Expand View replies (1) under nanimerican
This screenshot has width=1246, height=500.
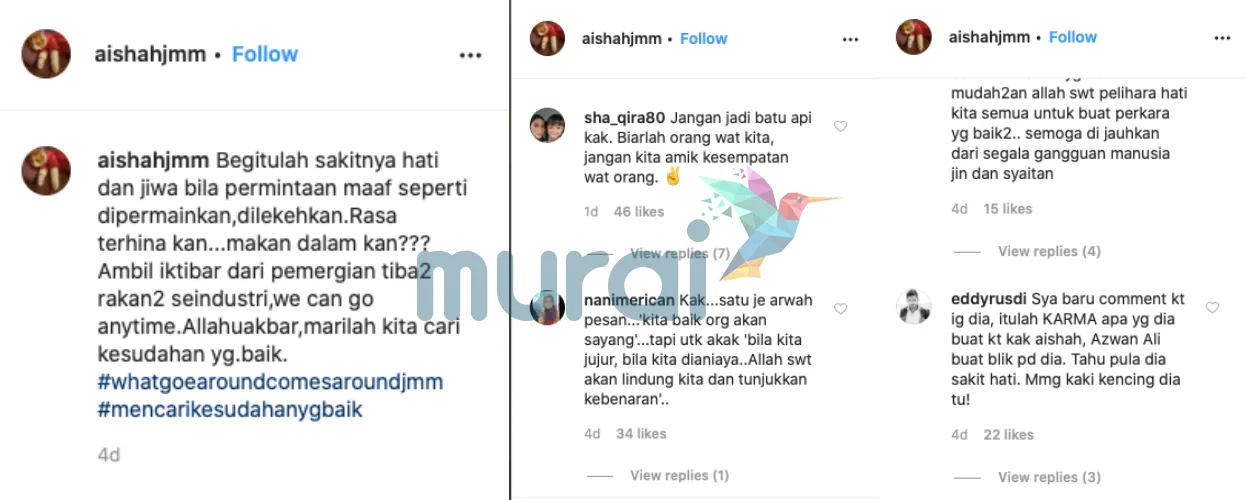680,475
